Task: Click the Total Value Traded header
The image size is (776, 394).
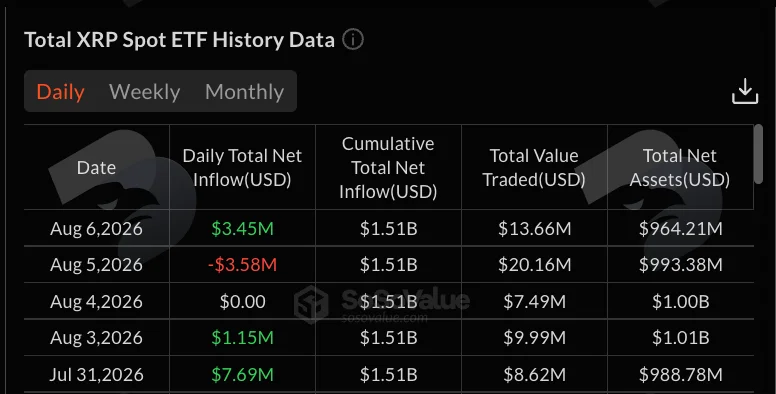Action: 534,167
